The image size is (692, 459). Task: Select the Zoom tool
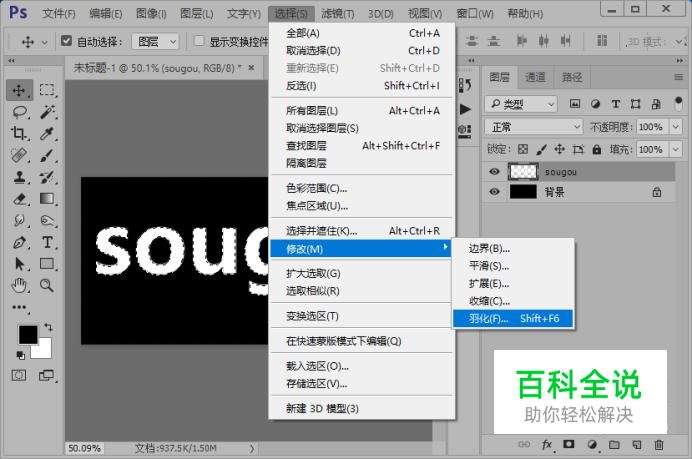(47, 286)
